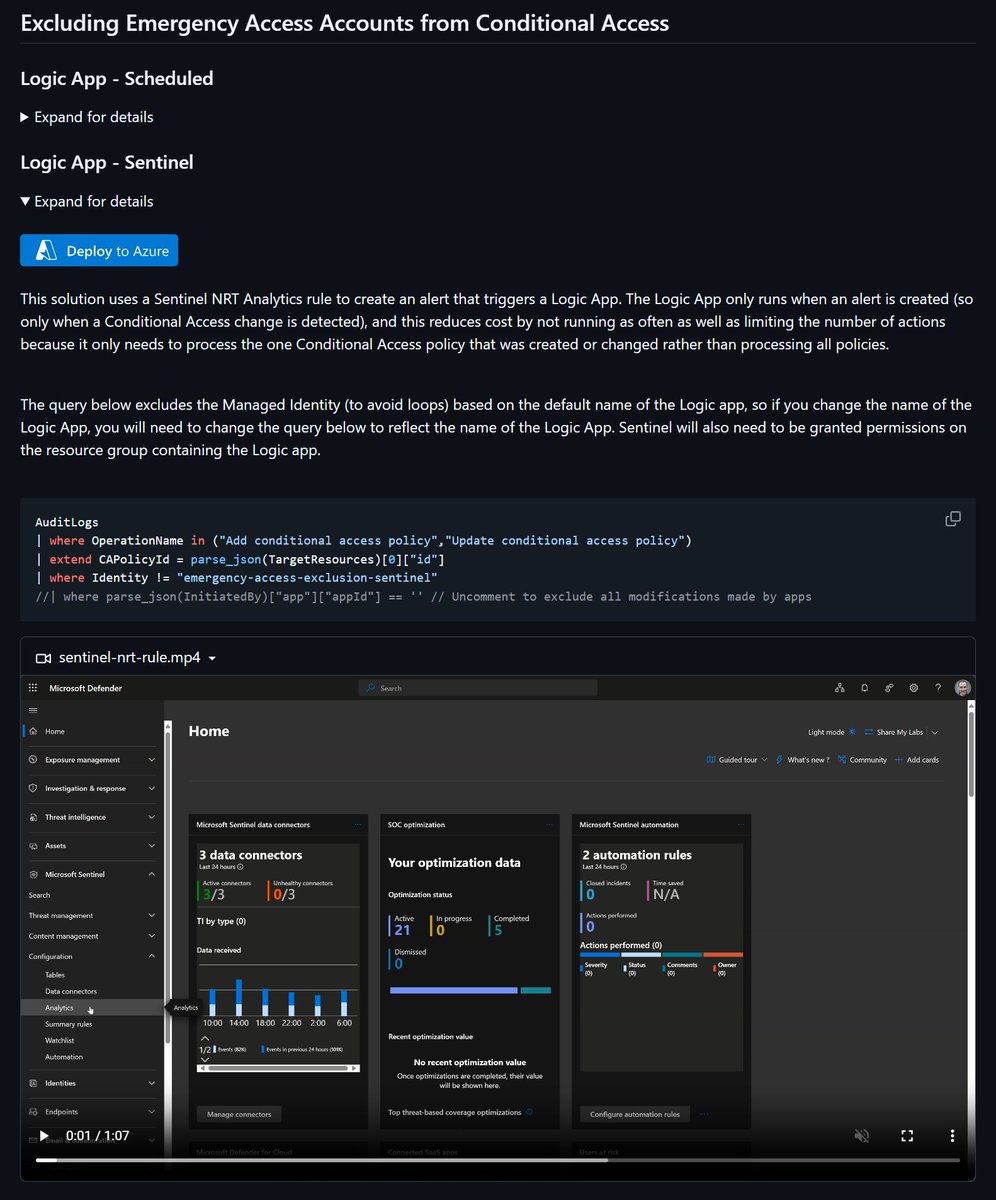Expand the Identities section
Image resolution: width=996 pixels, height=1200 pixels.
tap(151, 1083)
